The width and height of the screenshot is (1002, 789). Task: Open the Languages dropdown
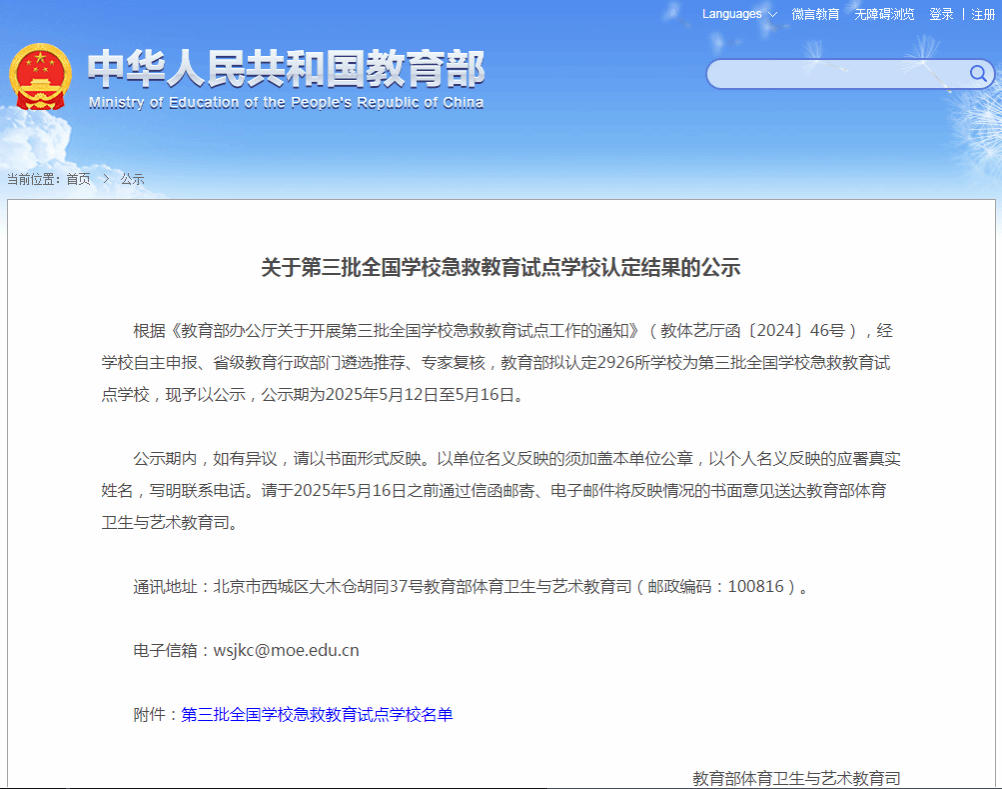739,14
